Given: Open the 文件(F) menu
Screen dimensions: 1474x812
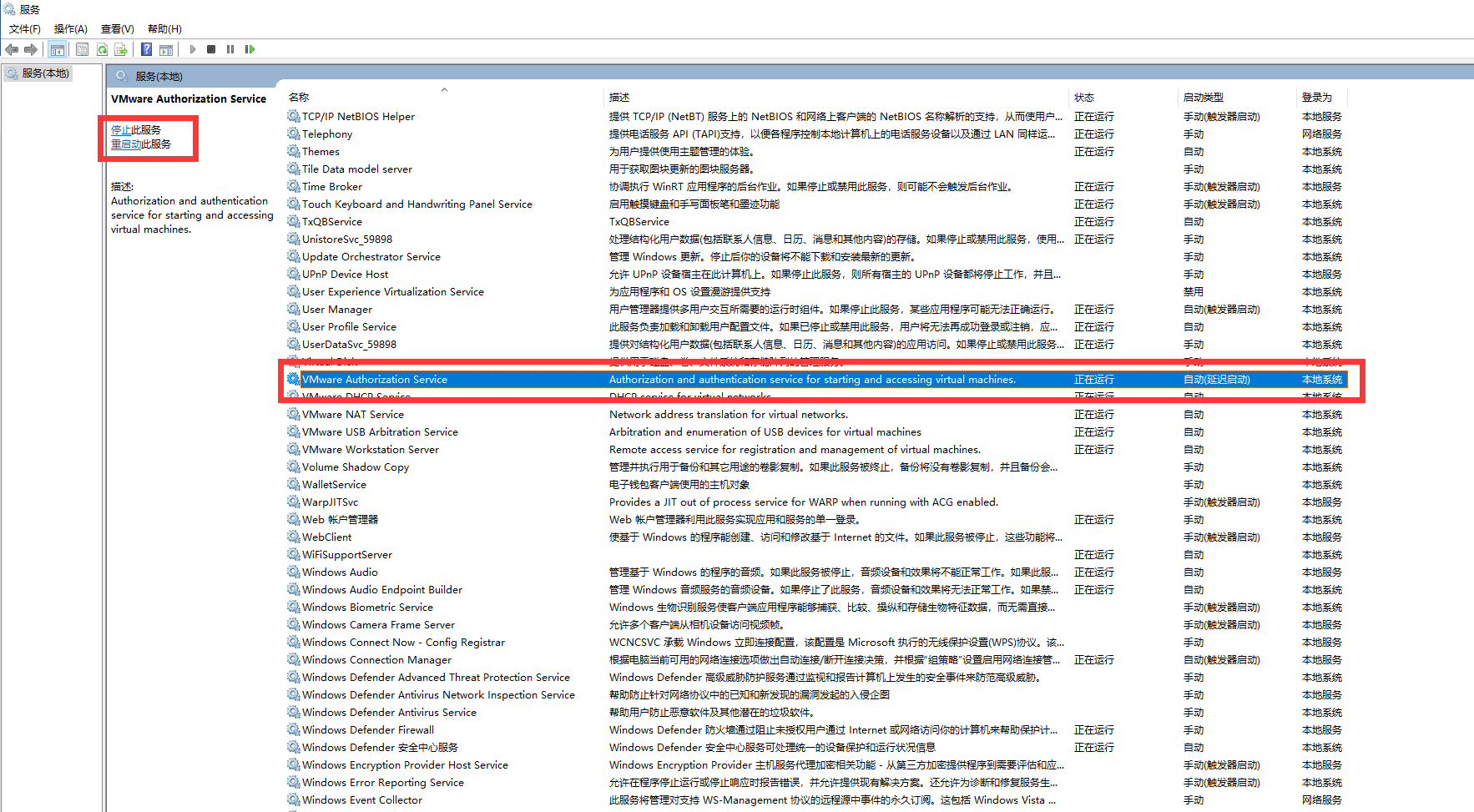Looking at the screenshot, I should [24, 28].
